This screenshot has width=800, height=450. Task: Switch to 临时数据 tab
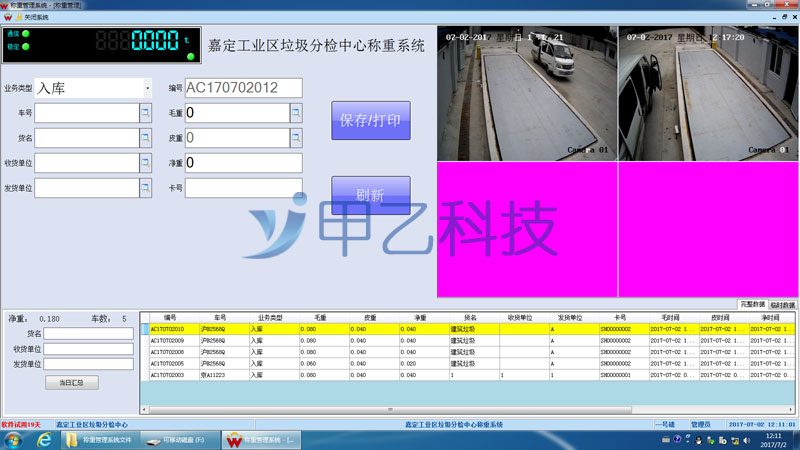click(783, 304)
